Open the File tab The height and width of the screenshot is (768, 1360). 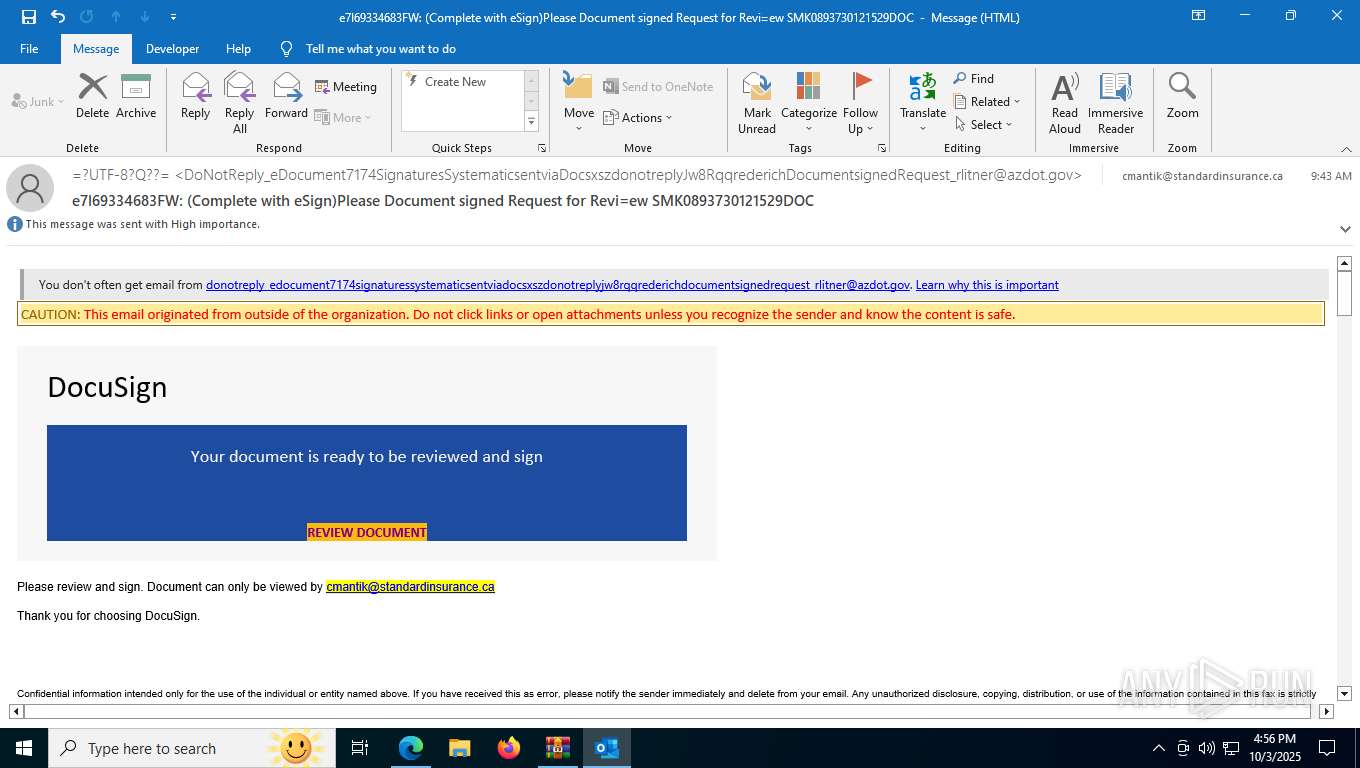coord(29,49)
